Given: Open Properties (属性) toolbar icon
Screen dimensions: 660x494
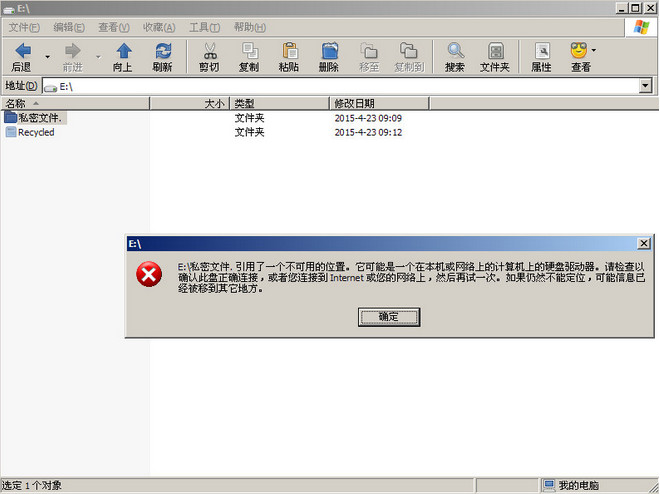Looking at the screenshot, I should pyautogui.click(x=542, y=51).
